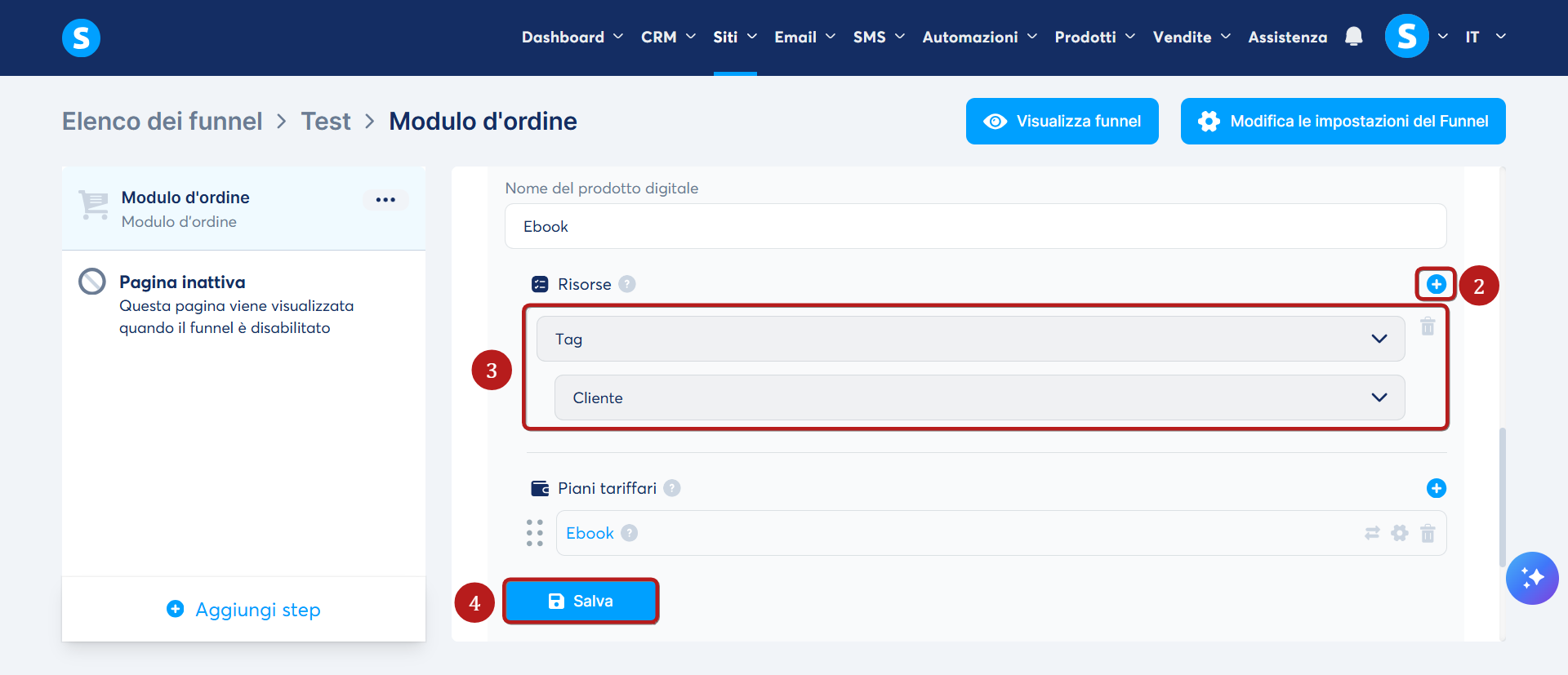Open the Cliente tag selection dropdown
The width and height of the screenshot is (1568, 675).
pyautogui.click(x=979, y=397)
